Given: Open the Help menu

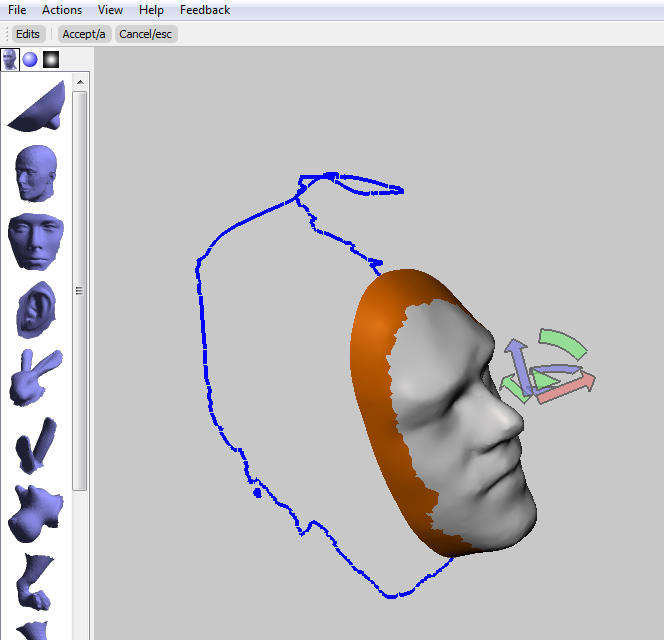Looking at the screenshot, I should [x=151, y=10].
